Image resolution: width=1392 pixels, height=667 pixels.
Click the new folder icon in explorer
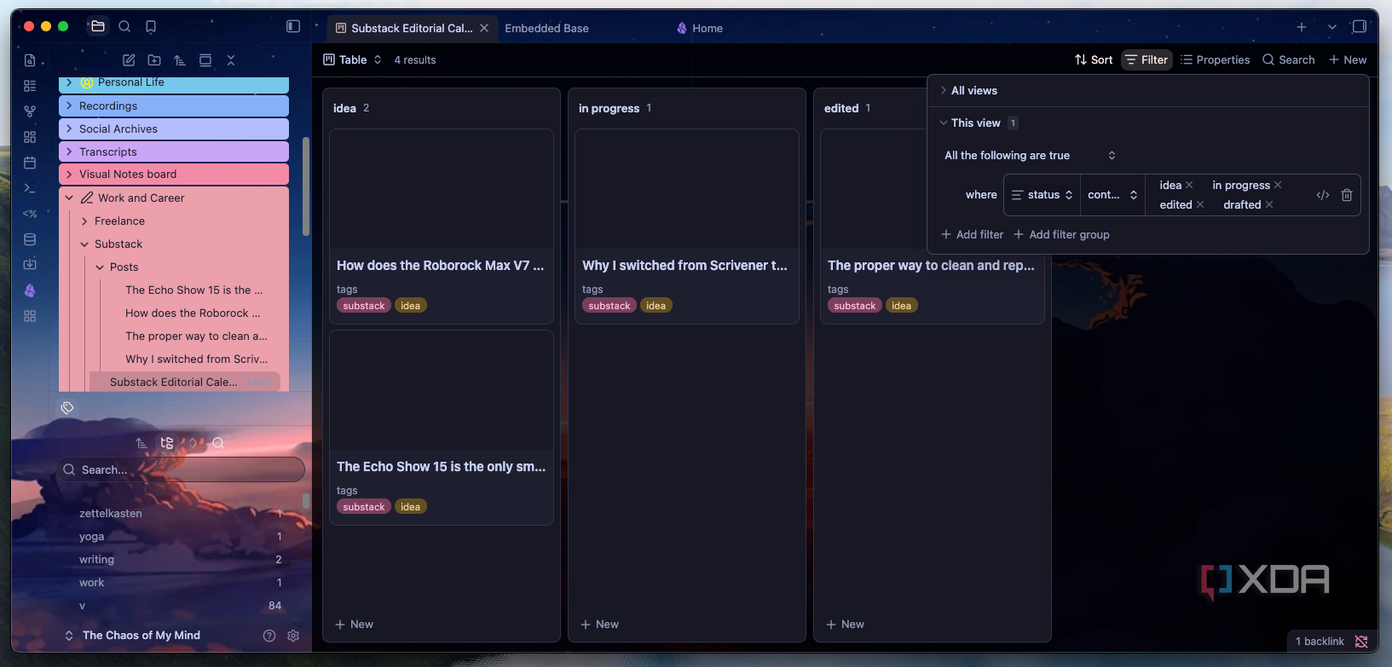[x=154, y=60]
